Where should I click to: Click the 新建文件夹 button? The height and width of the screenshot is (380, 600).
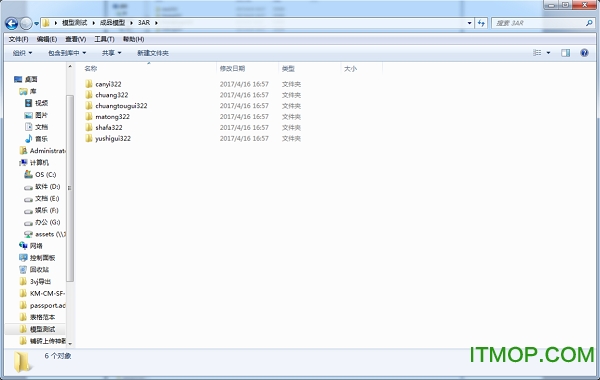pyautogui.click(x=153, y=53)
